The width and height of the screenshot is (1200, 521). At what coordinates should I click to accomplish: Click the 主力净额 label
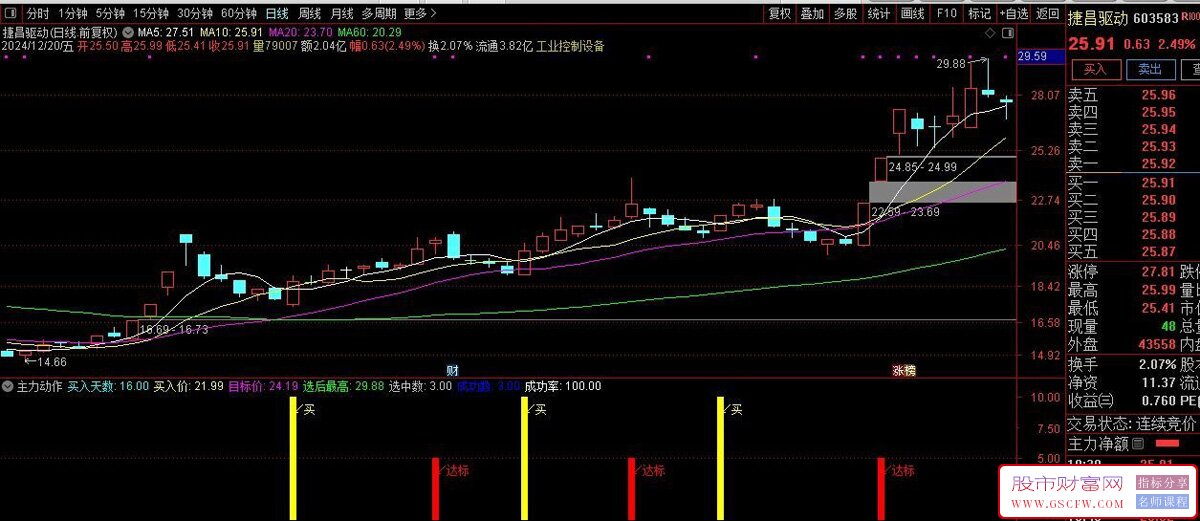tap(1098, 443)
